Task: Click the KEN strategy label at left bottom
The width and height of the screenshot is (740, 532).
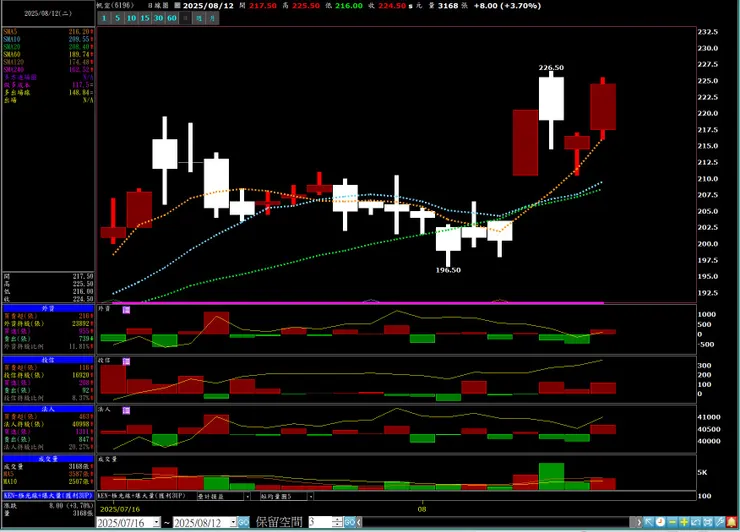Action: tap(48, 496)
